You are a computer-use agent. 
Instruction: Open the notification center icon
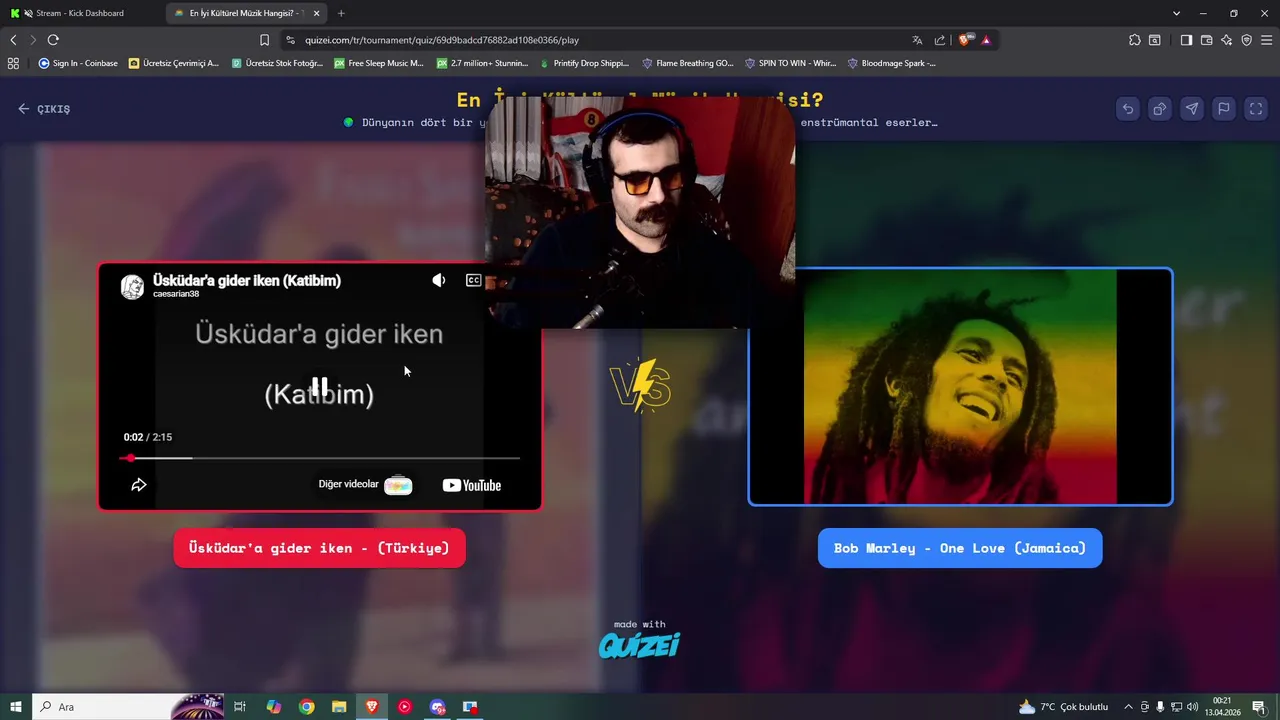(1259, 707)
